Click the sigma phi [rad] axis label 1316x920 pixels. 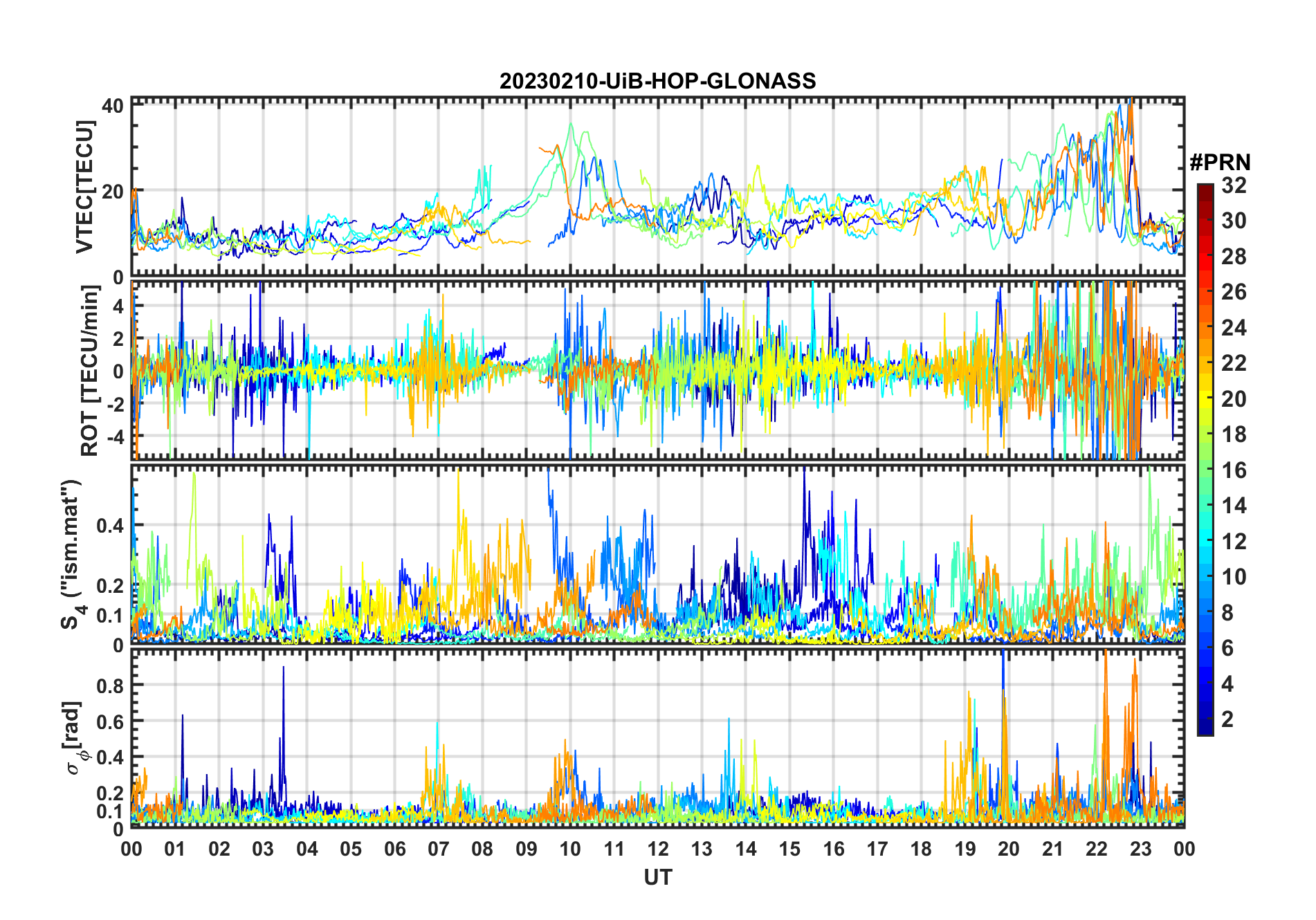(x=74, y=737)
